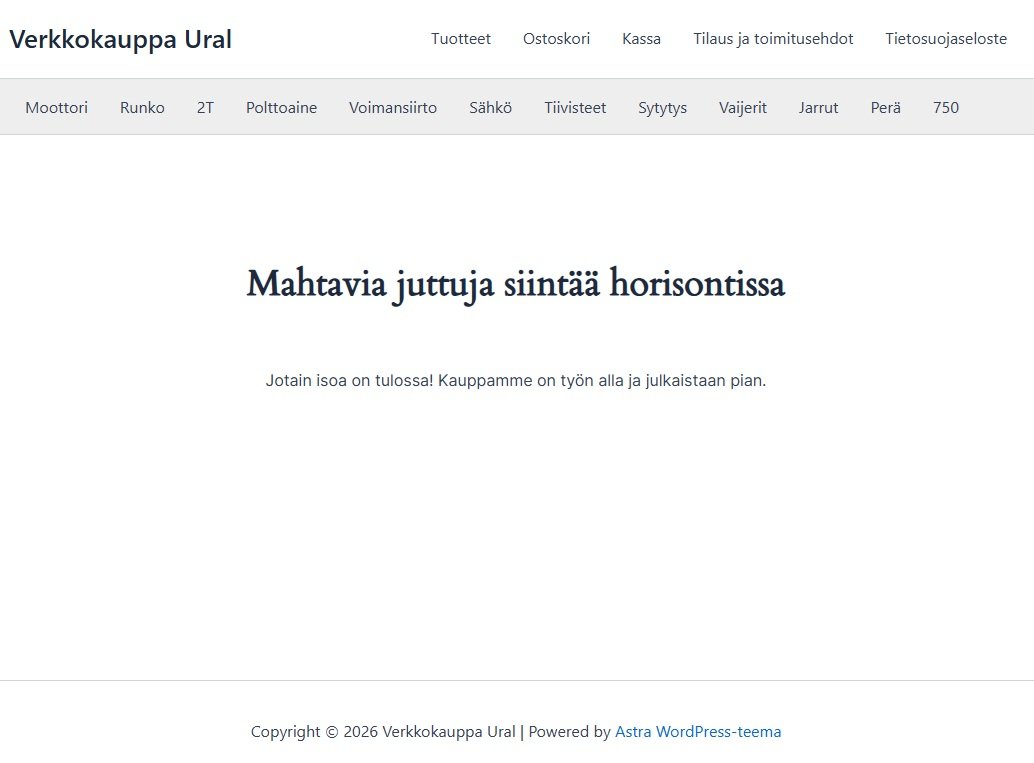Open Tilaus ja toimitusehdot page
The width and height of the screenshot is (1034, 763).
point(773,39)
